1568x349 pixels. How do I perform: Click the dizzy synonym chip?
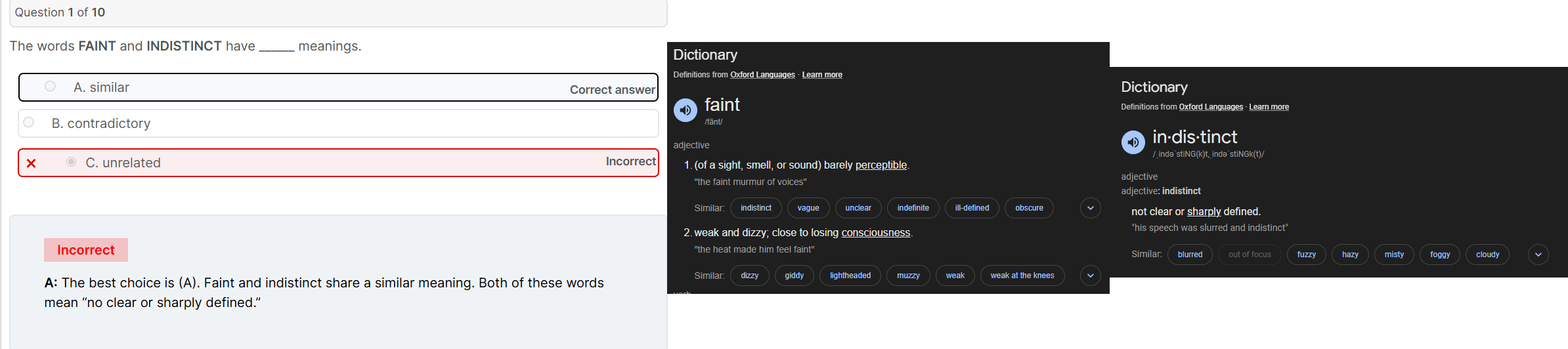[x=750, y=276]
